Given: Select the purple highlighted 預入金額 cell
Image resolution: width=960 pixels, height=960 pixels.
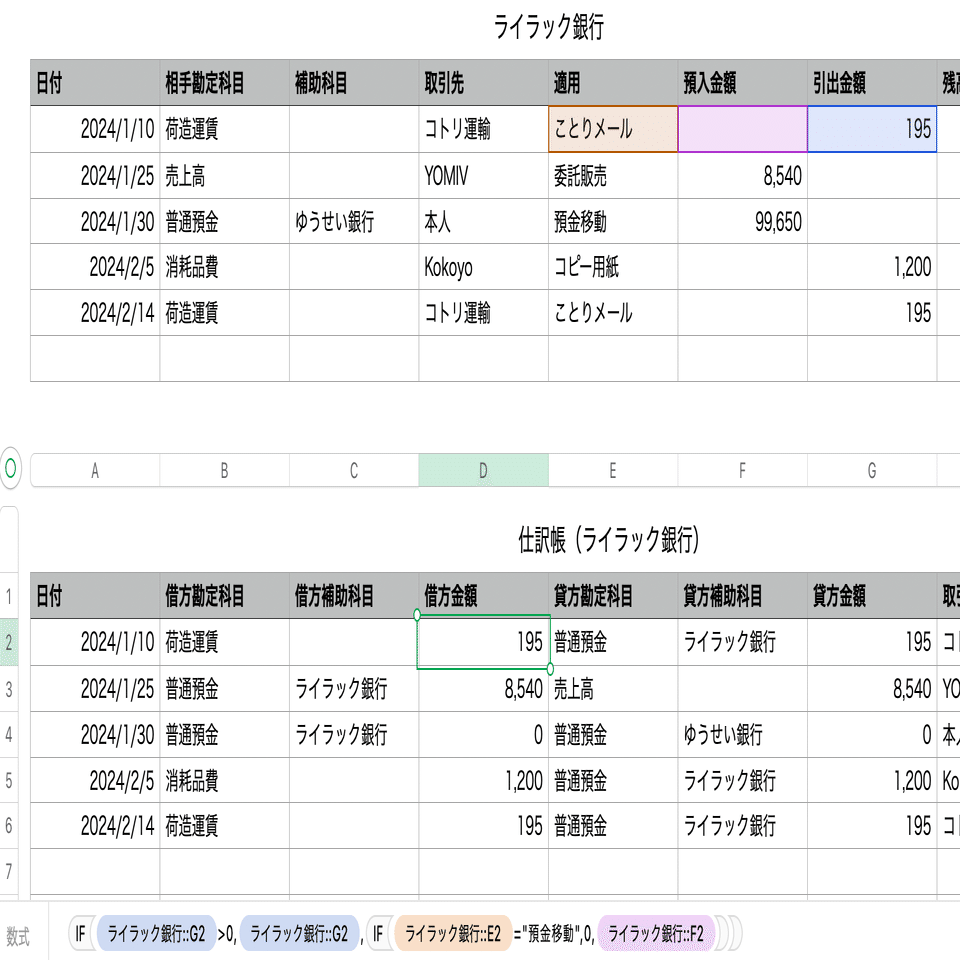Looking at the screenshot, I should (x=742, y=129).
